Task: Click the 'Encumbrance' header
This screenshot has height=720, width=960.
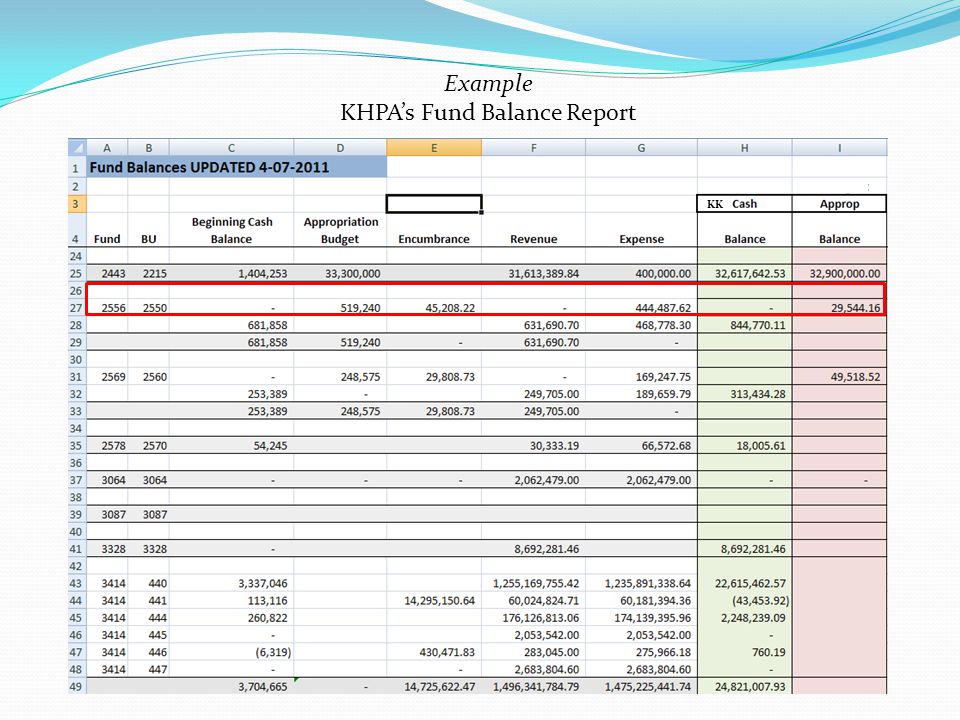Action: pyautogui.click(x=434, y=239)
